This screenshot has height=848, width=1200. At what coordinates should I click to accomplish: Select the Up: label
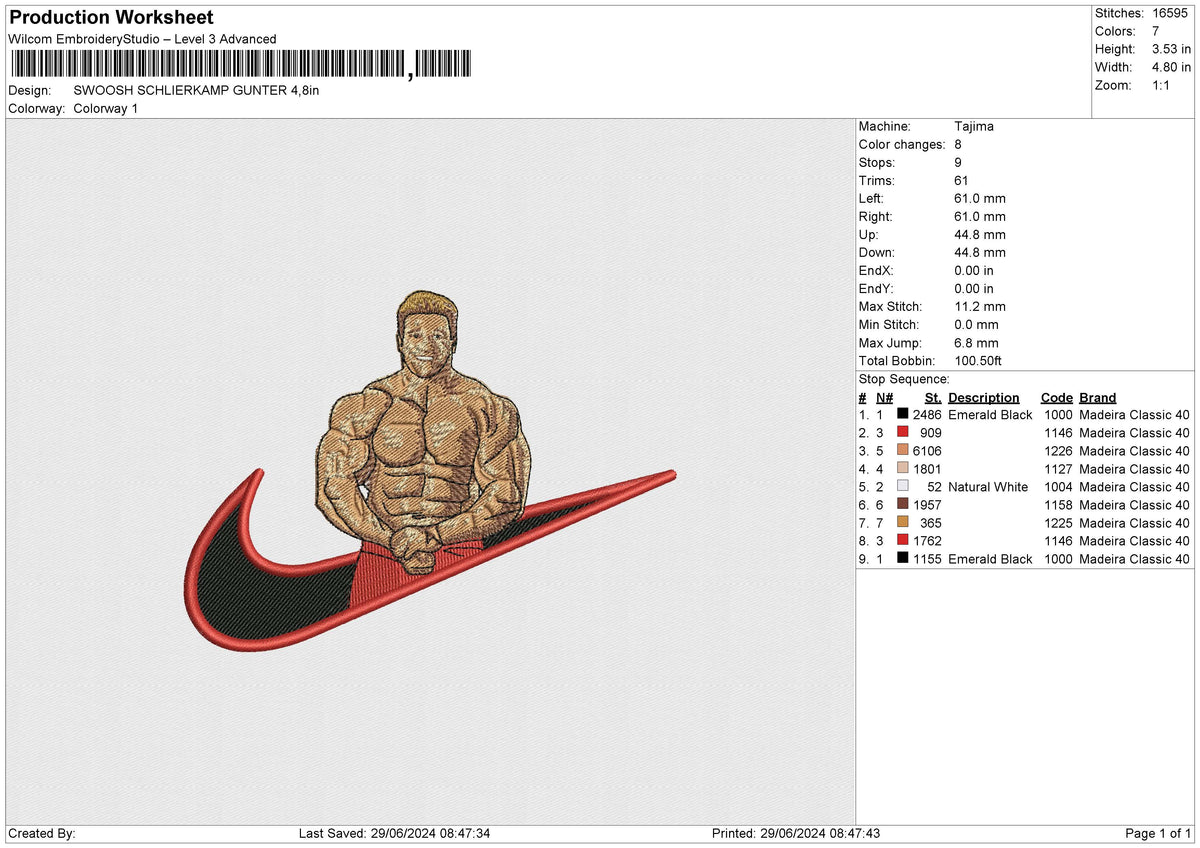(x=869, y=235)
